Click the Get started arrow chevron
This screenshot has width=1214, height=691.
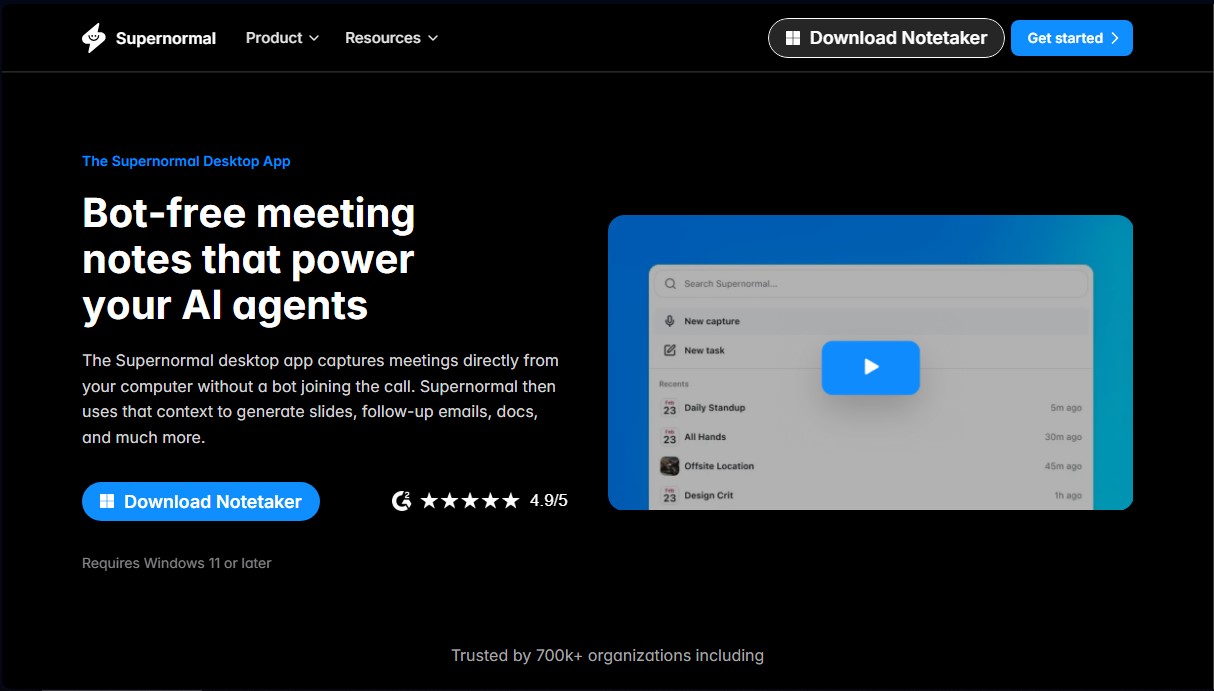pos(1114,38)
